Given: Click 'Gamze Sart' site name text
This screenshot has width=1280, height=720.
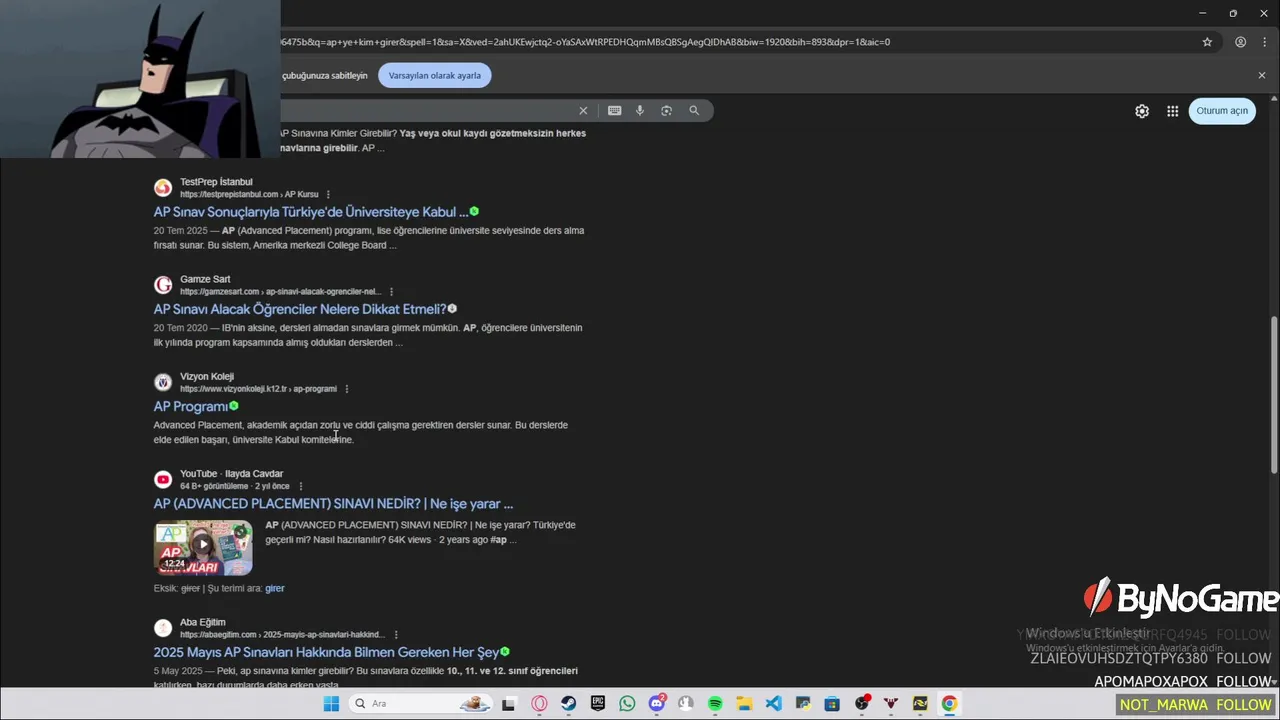Looking at the screenshot, I should point(205,279).
